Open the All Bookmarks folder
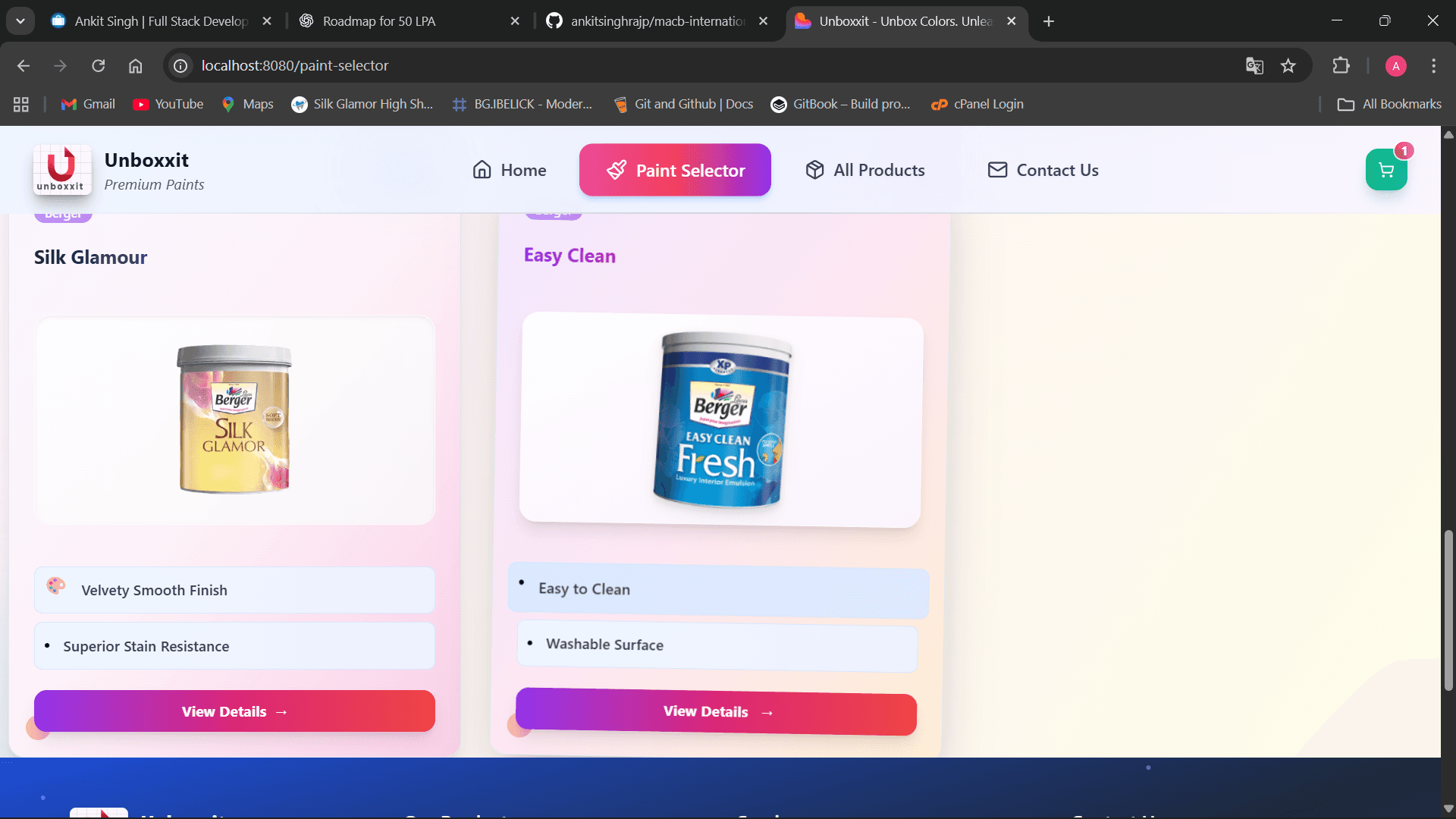This screenshot has width=1456, height=819. coord(1389,105)
